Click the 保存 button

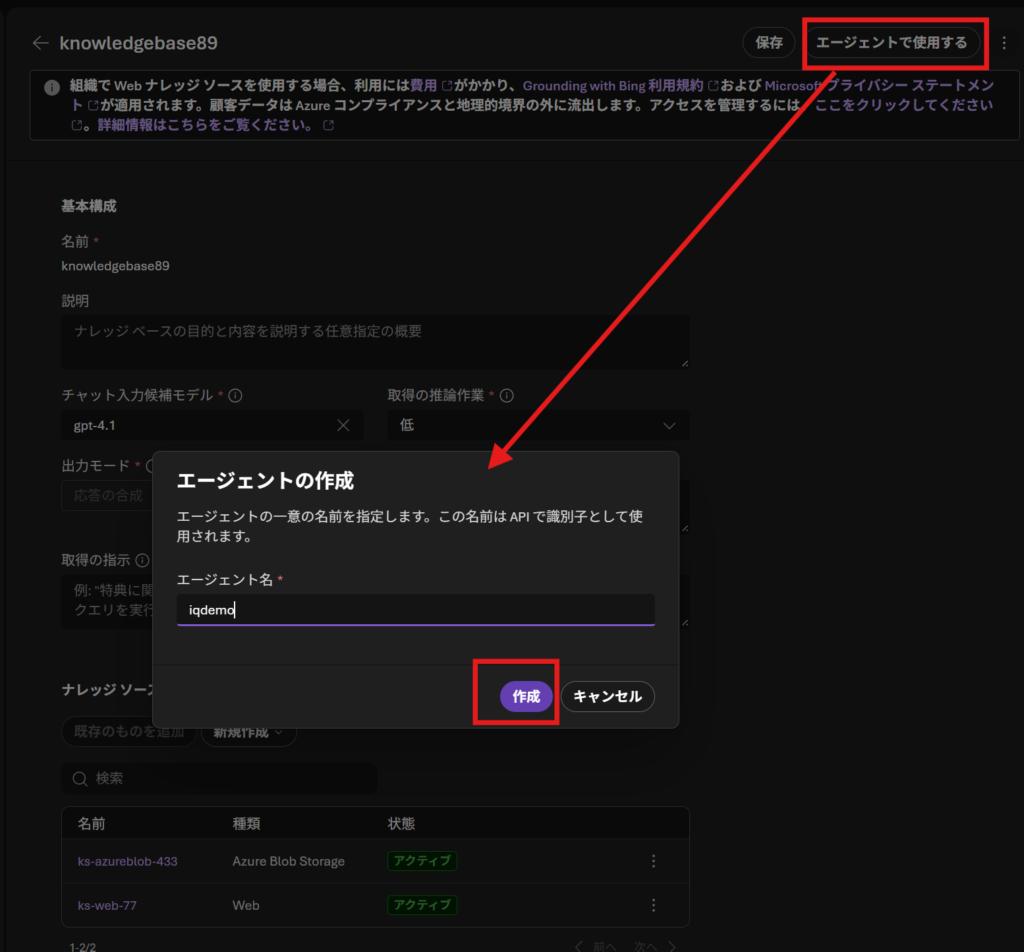(768, 43)
